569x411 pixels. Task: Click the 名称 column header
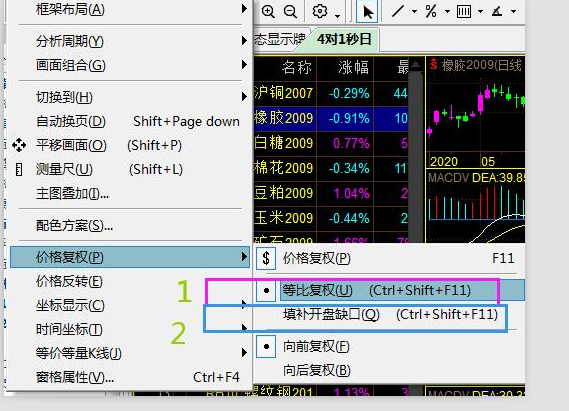(296, 67)
